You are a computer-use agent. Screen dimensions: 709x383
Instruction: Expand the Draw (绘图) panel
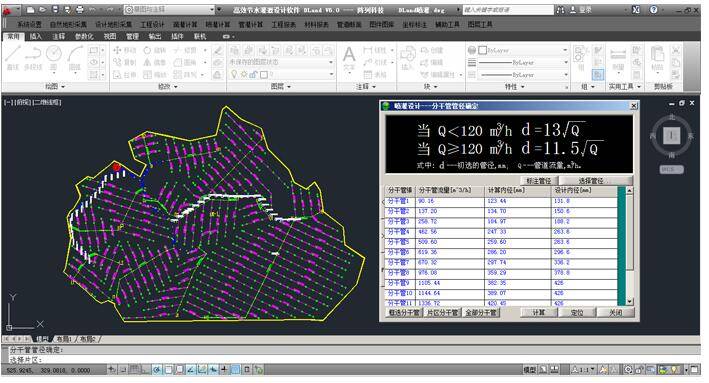coord(55,86)
